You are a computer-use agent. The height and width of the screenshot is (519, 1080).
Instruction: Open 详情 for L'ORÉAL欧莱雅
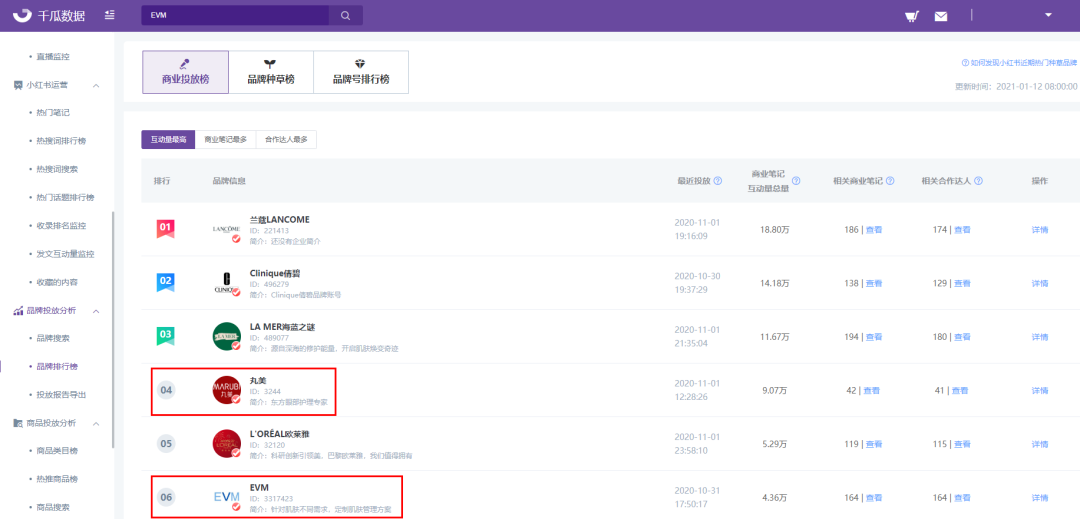[1039, 445]
